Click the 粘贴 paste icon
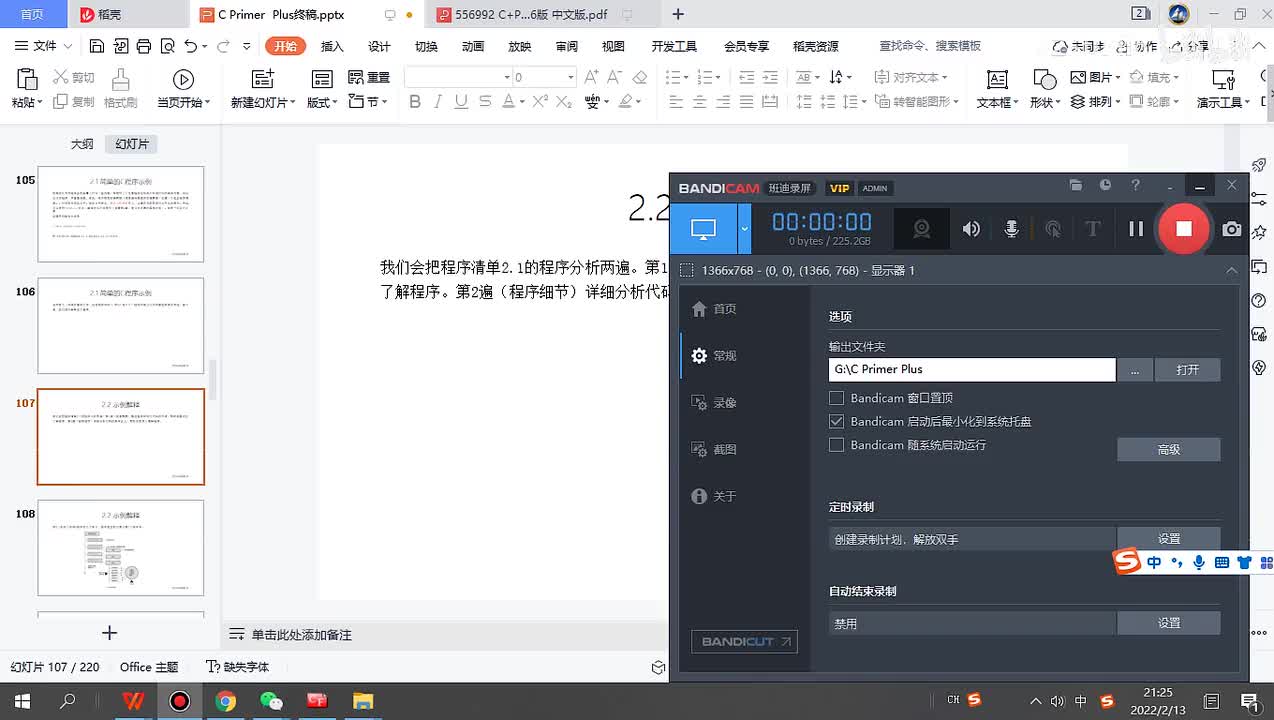The width and height of the screenshot is (1274, 720). pos(26,80)
